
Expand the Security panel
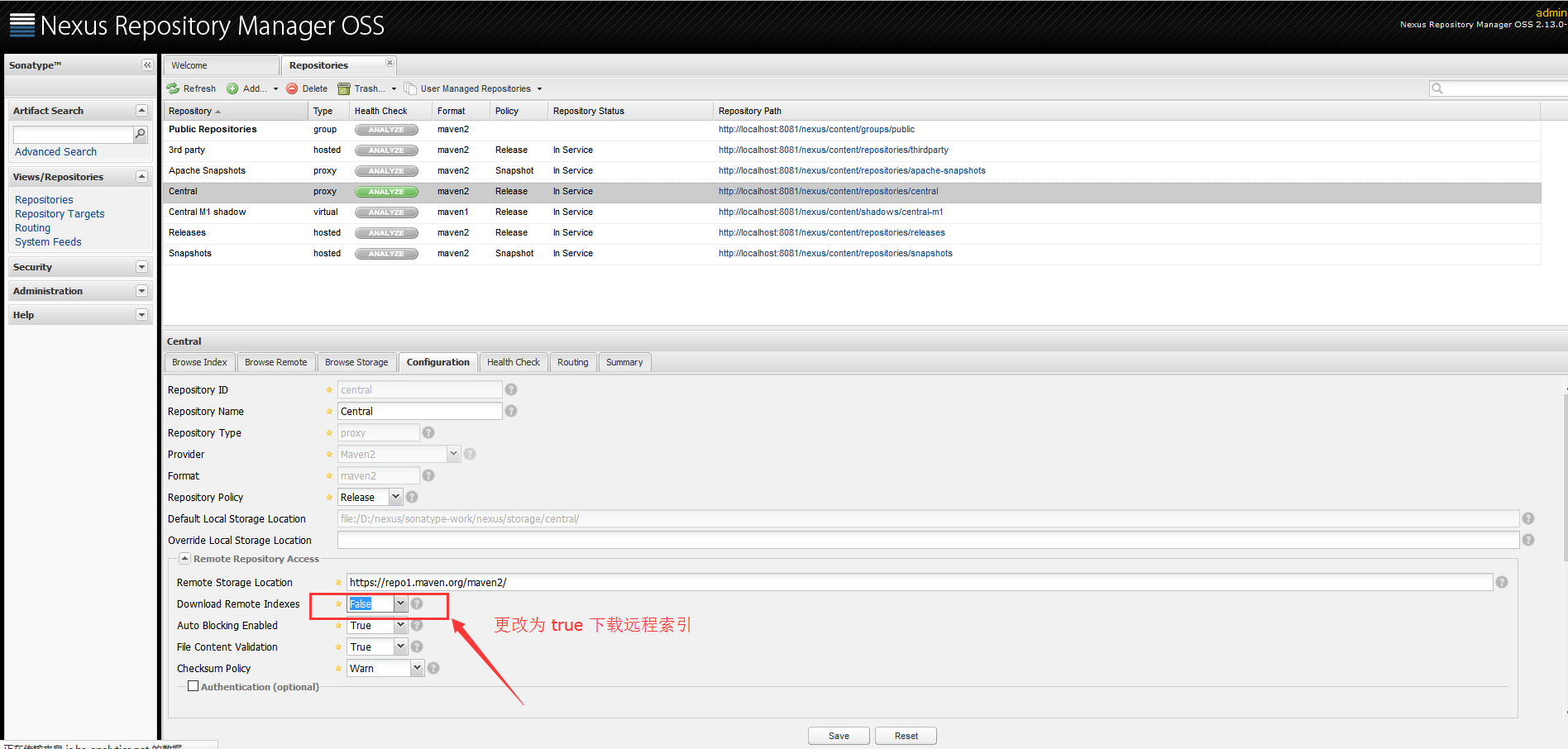(141, 267)
